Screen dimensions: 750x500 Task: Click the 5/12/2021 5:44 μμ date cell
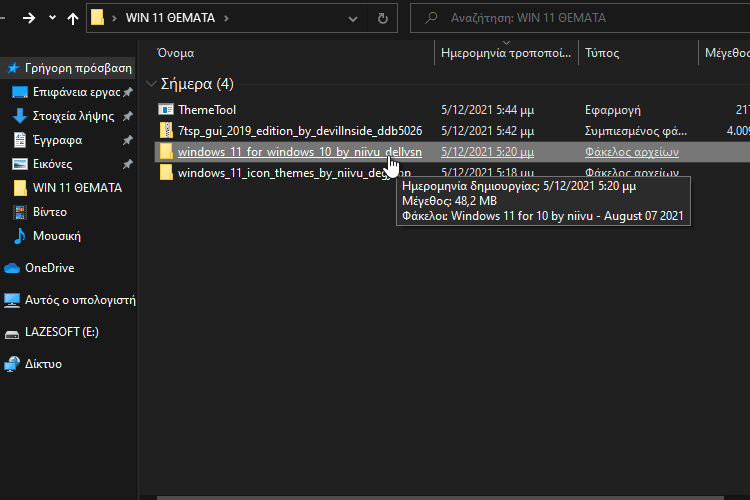(487, 110)
